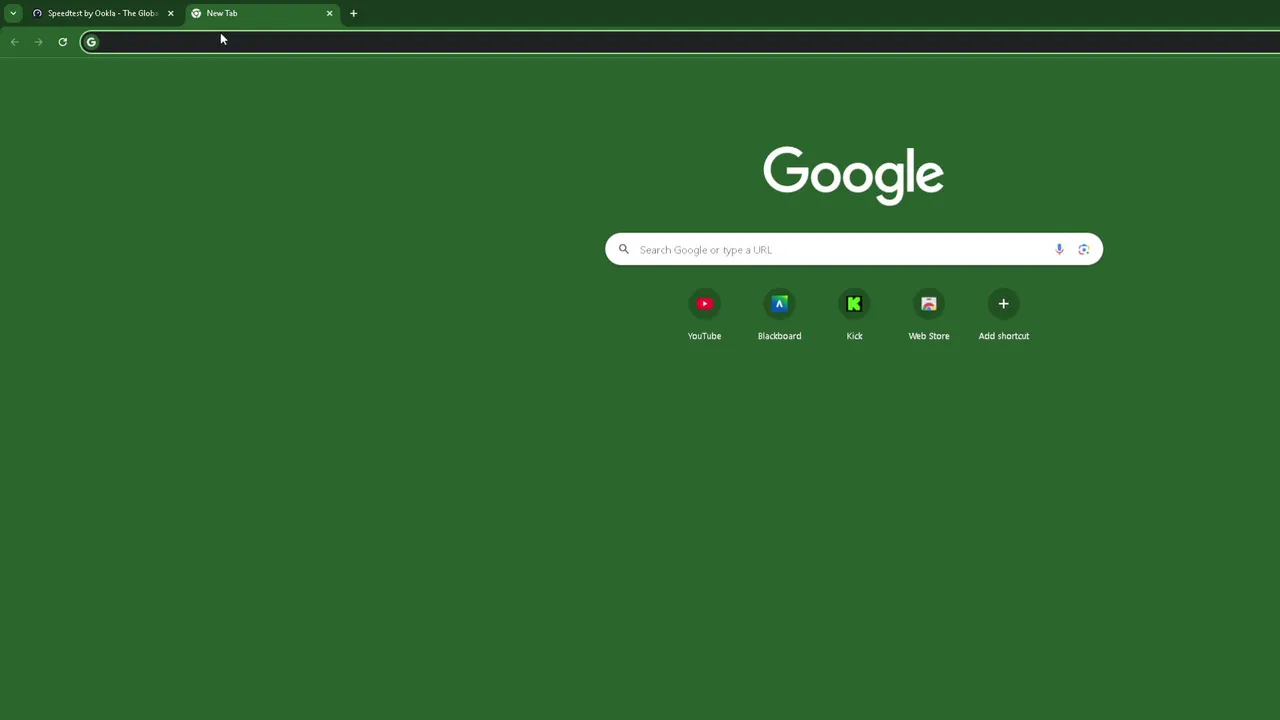Click the Google icon in the address bar
The height and width of the screenshot is (720, 1280).
[x=91, y=42]
